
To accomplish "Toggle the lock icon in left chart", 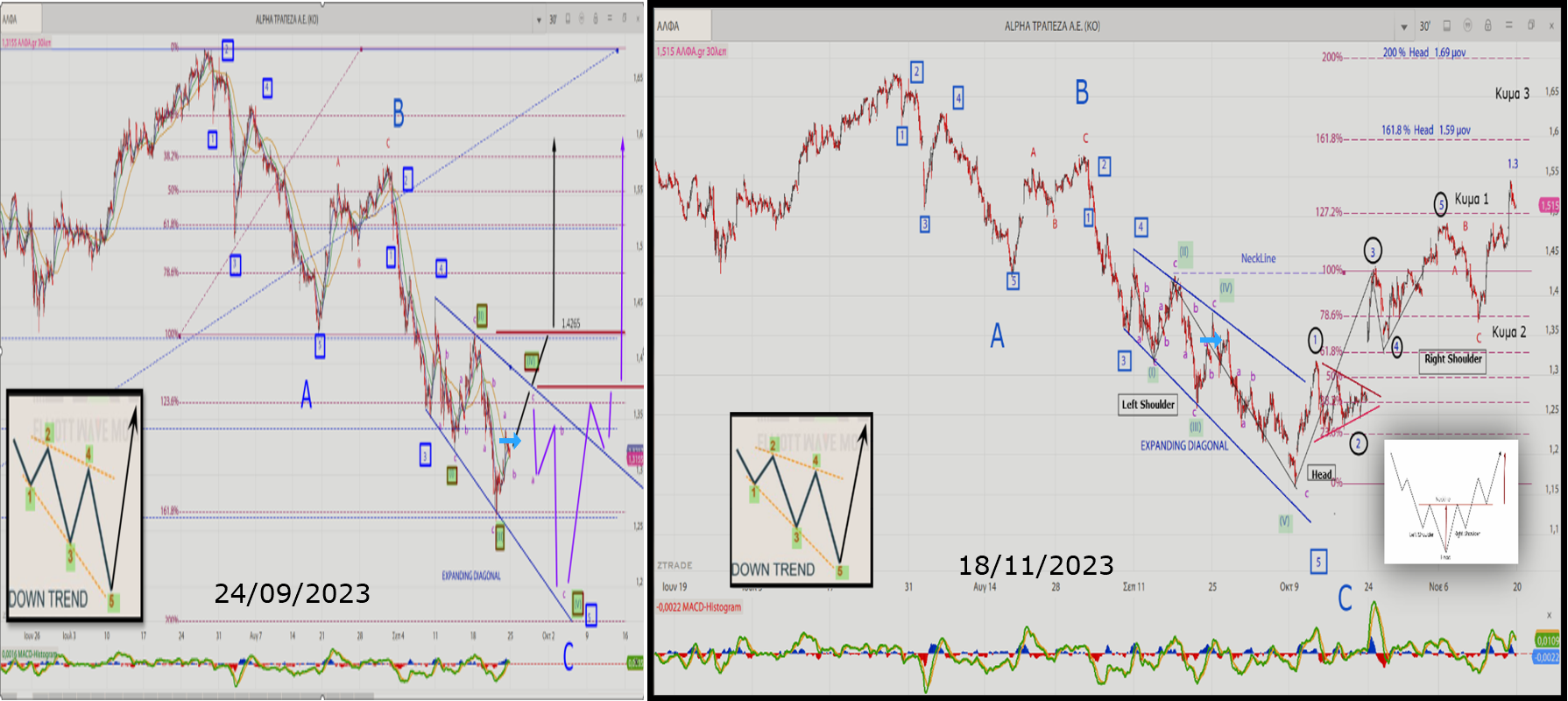I will coord(597,18).
